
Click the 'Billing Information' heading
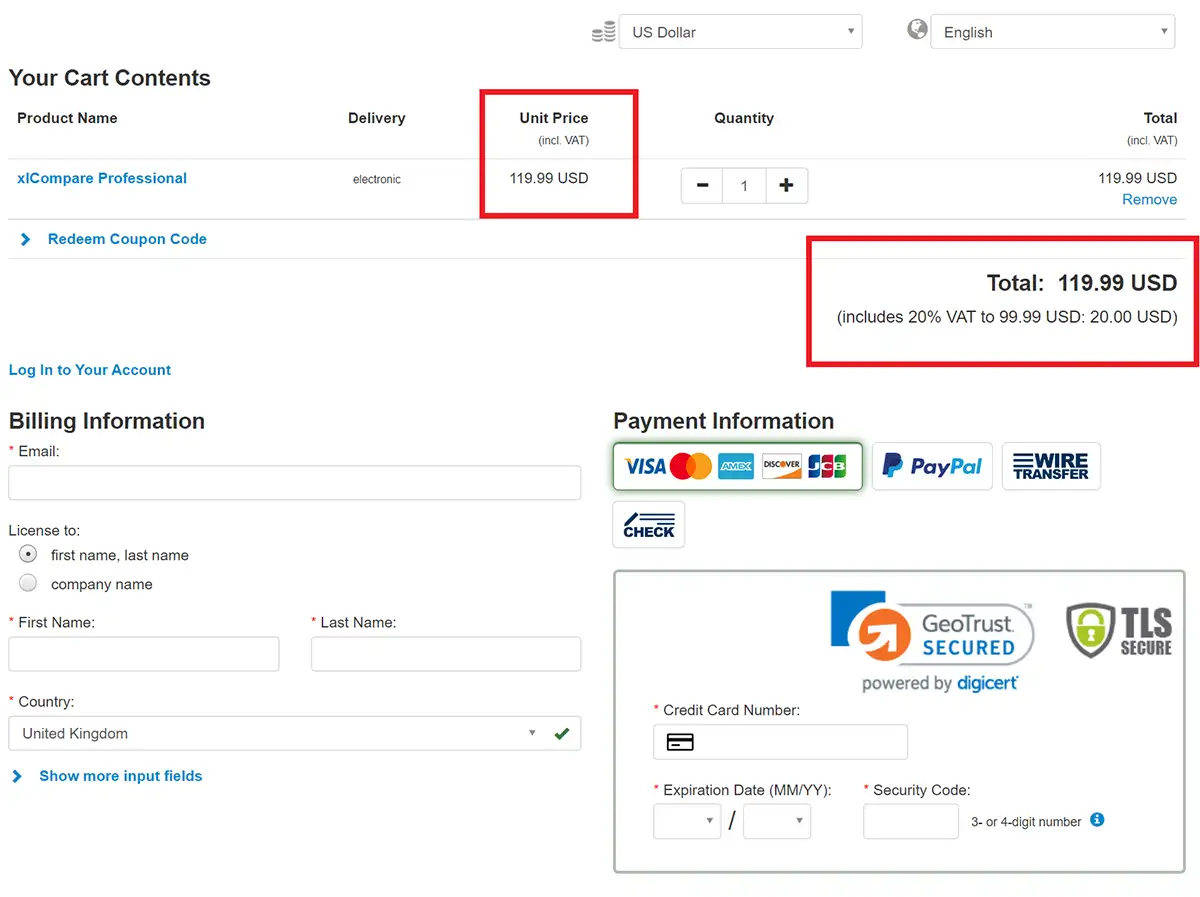tap(107, 421)
